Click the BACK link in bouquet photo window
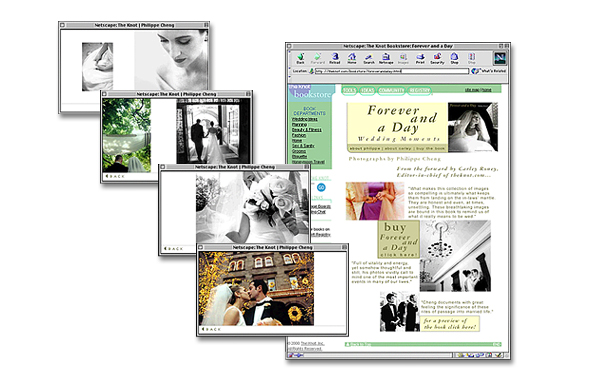The width and height of the screenshot is (615, 388). [173, 249]
